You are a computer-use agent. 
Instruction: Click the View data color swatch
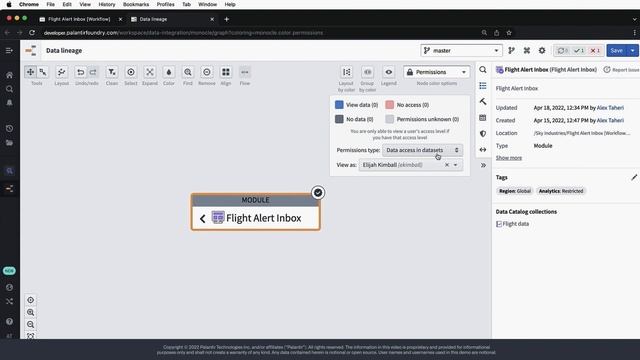click(x=339, y=105)
